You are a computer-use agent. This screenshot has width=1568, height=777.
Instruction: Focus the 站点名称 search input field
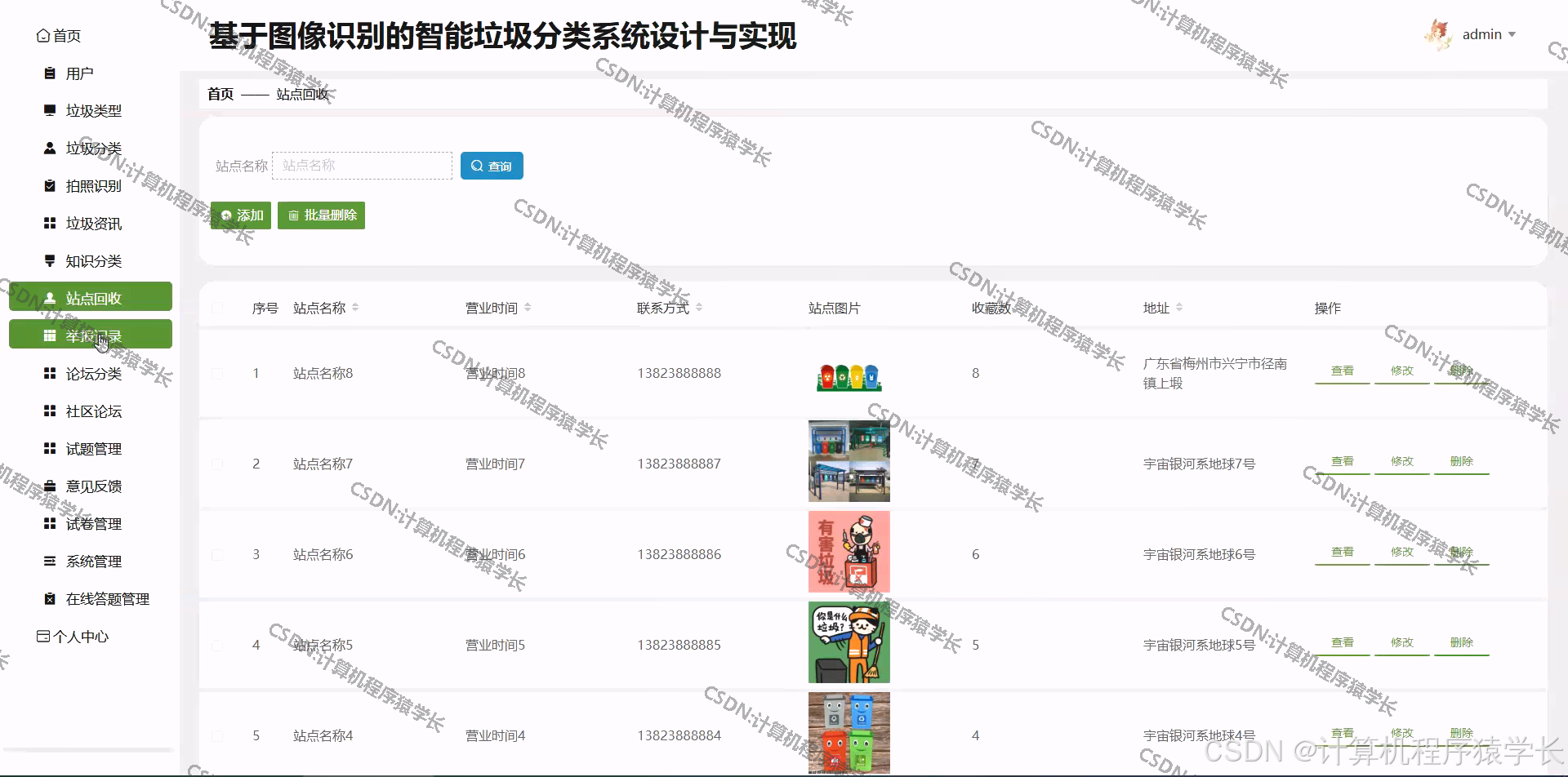(362, 166)
